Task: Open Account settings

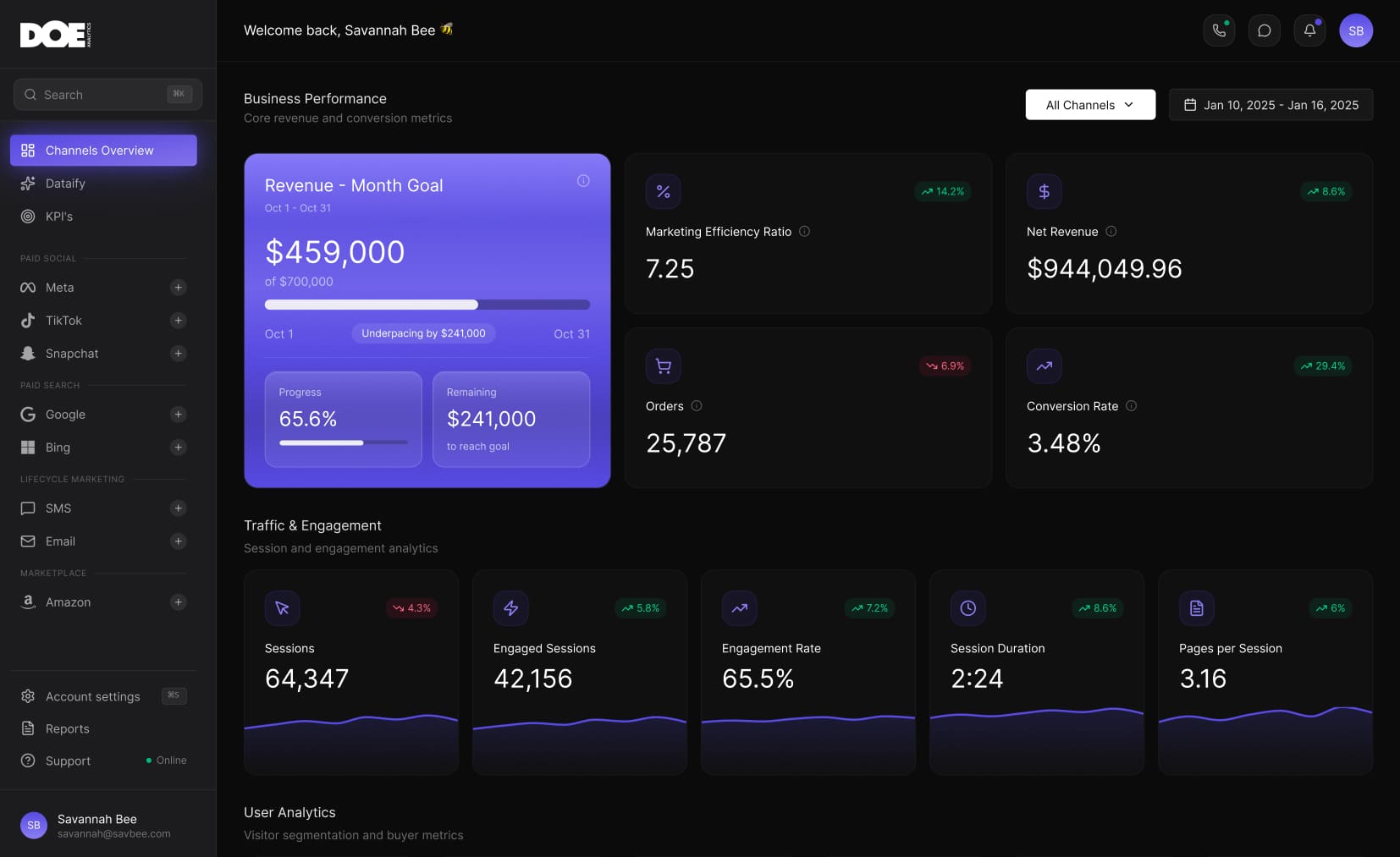Action: click(x=92, y=696)
